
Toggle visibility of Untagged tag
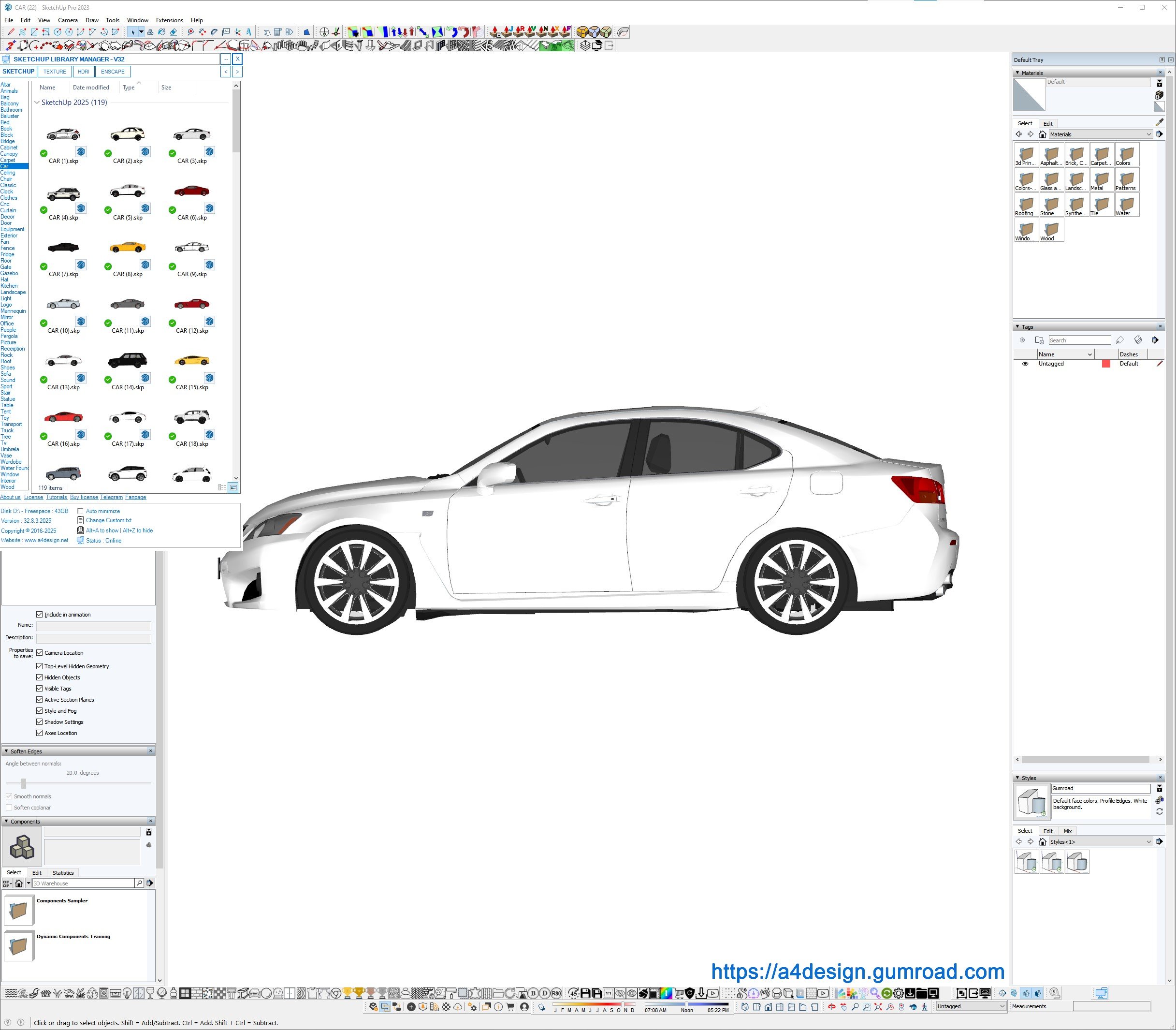tap(1025, 364)
